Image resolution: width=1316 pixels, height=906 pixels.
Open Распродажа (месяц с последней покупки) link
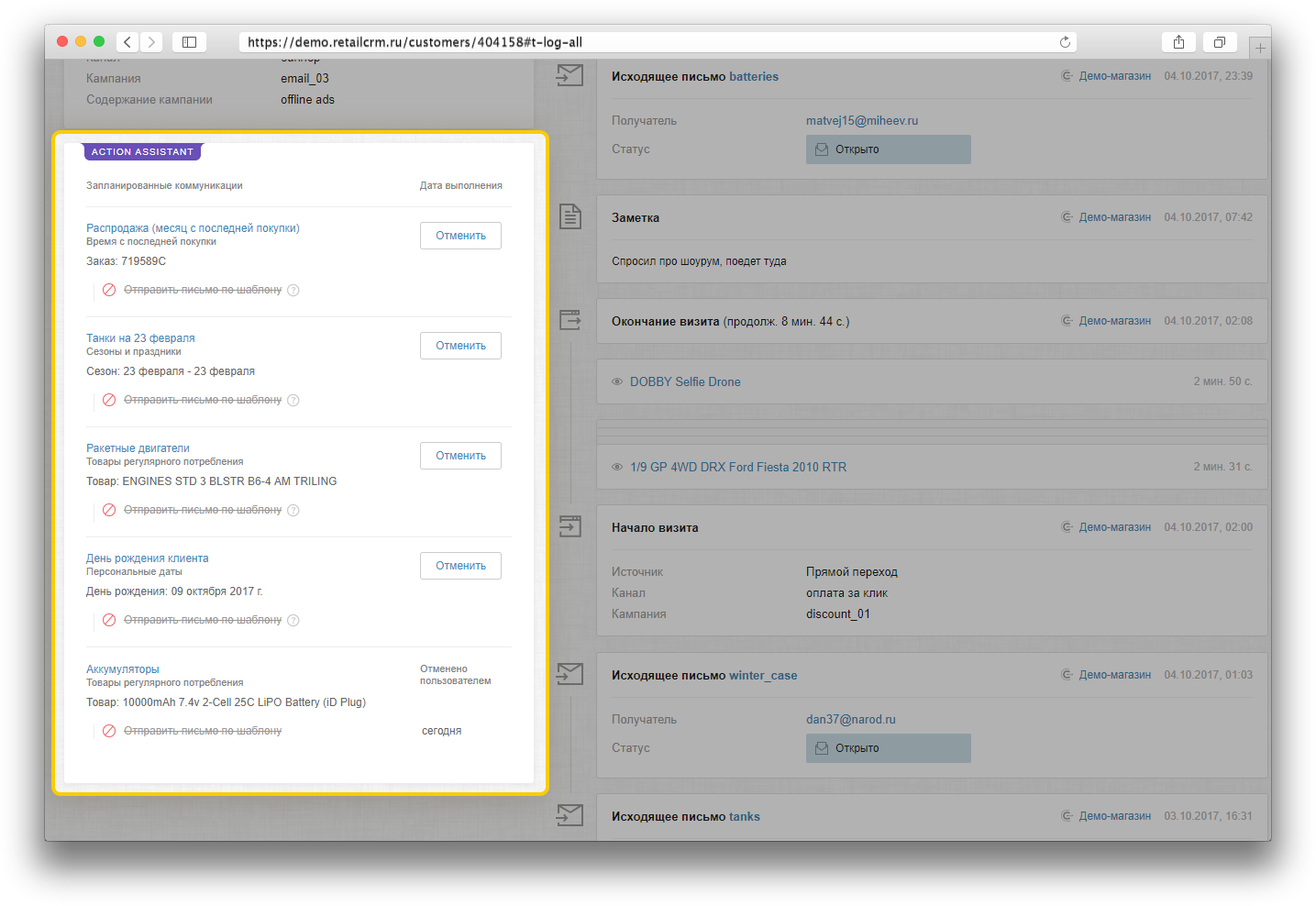coord(193,228)
